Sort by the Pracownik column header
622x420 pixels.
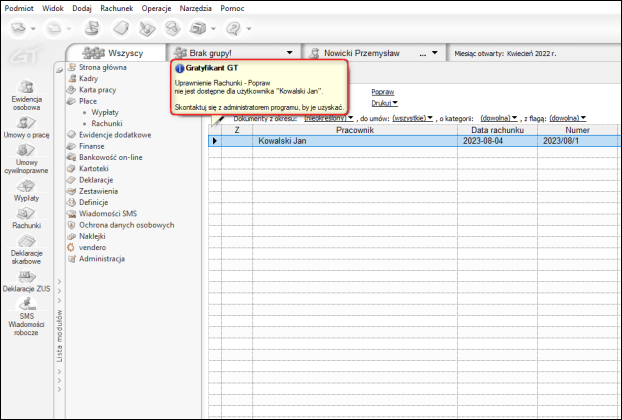pos(355,130)
